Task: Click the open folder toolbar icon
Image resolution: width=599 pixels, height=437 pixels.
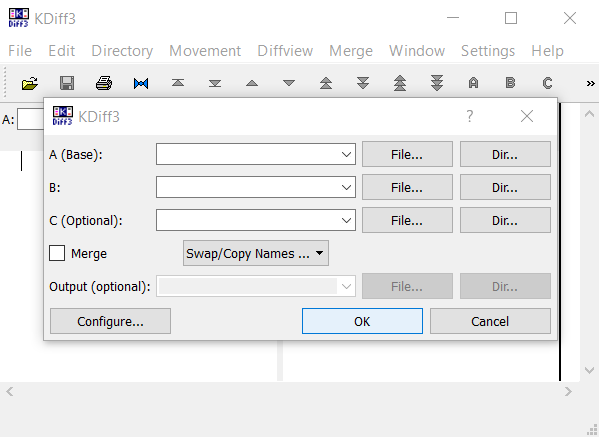Action: pos(30,83)
